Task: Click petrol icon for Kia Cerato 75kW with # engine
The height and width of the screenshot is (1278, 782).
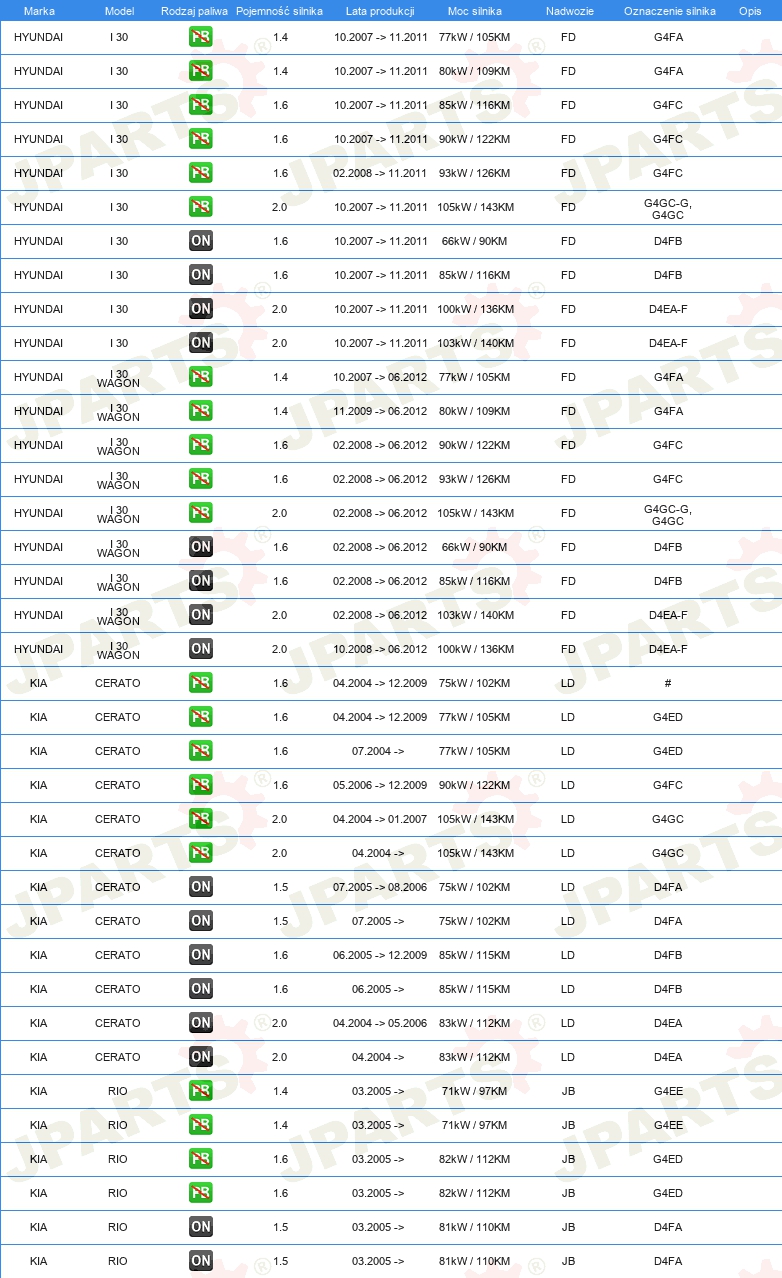Action: [x=200, y=683]
